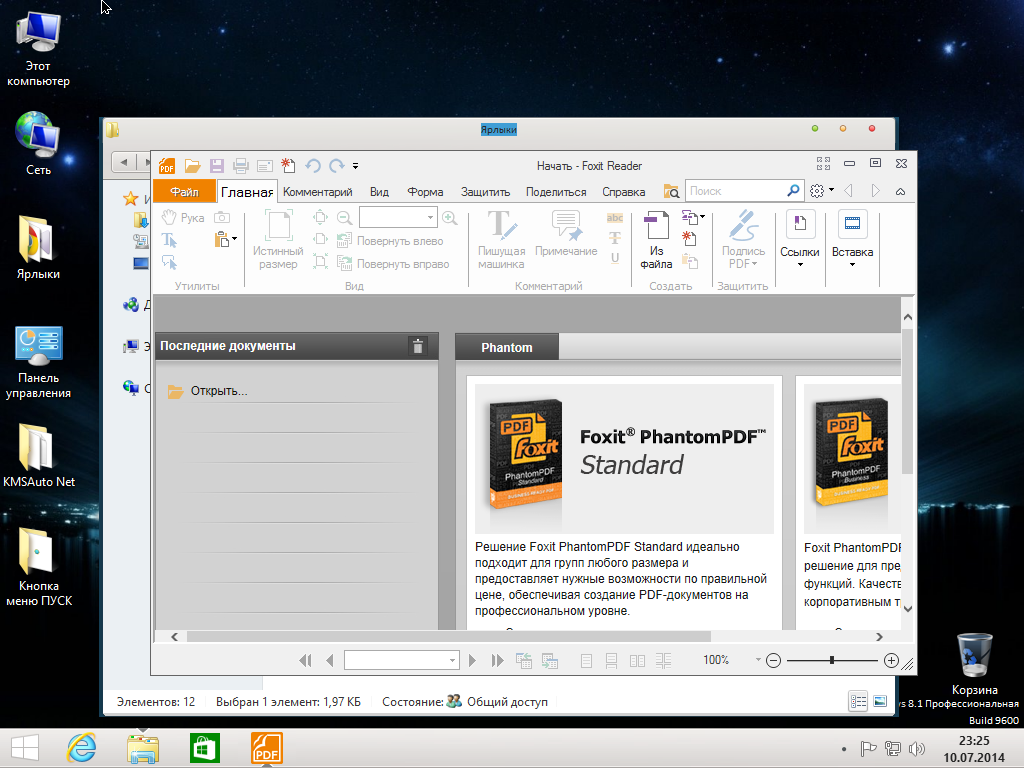Screen dimensions: 1024x768
Task: Click the search magnifier icon in the search box
Action: [793, 191]
